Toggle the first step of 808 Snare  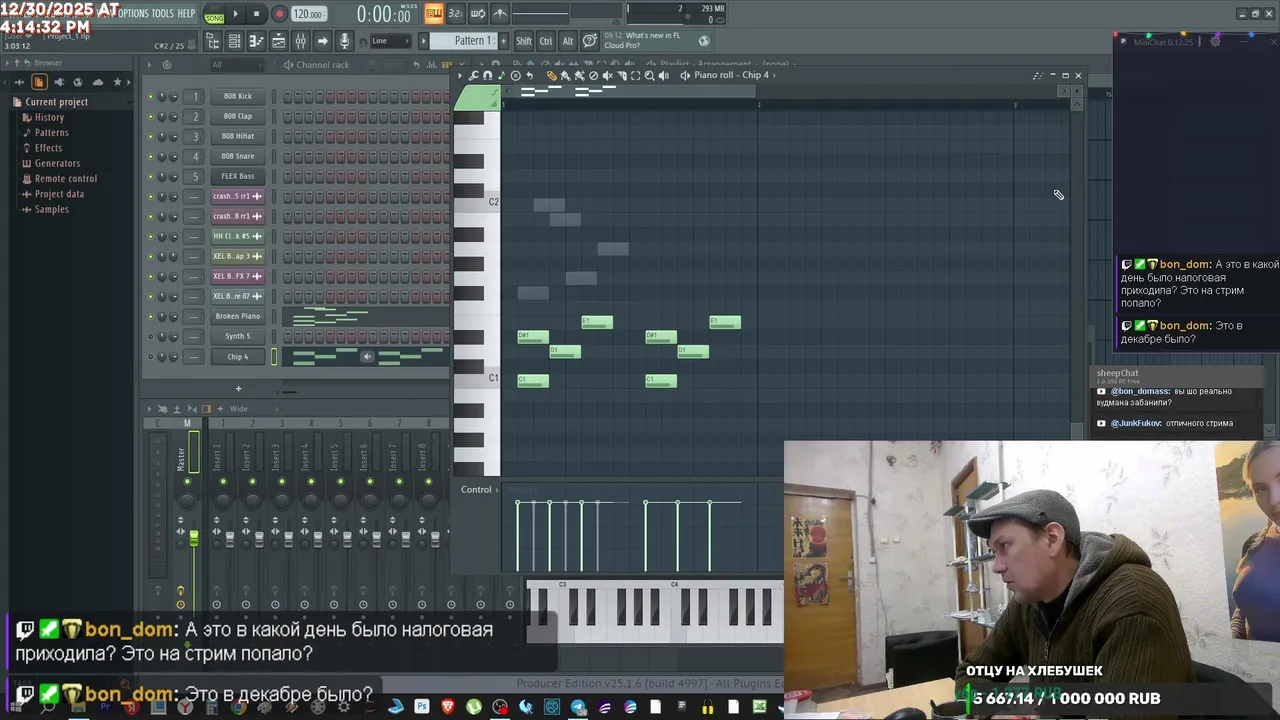point(287,157)
